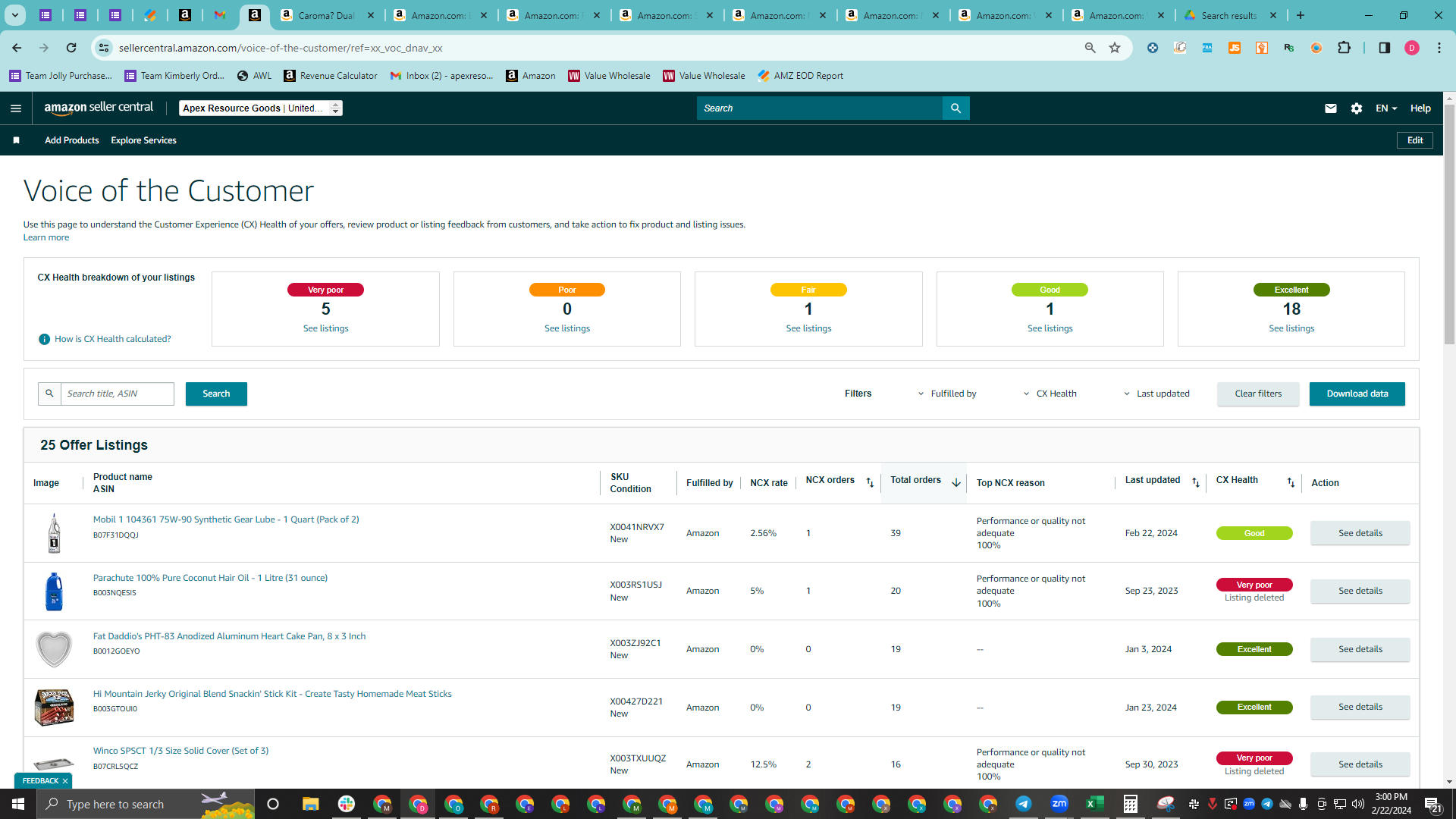Reload the current page

click(71, 48)
